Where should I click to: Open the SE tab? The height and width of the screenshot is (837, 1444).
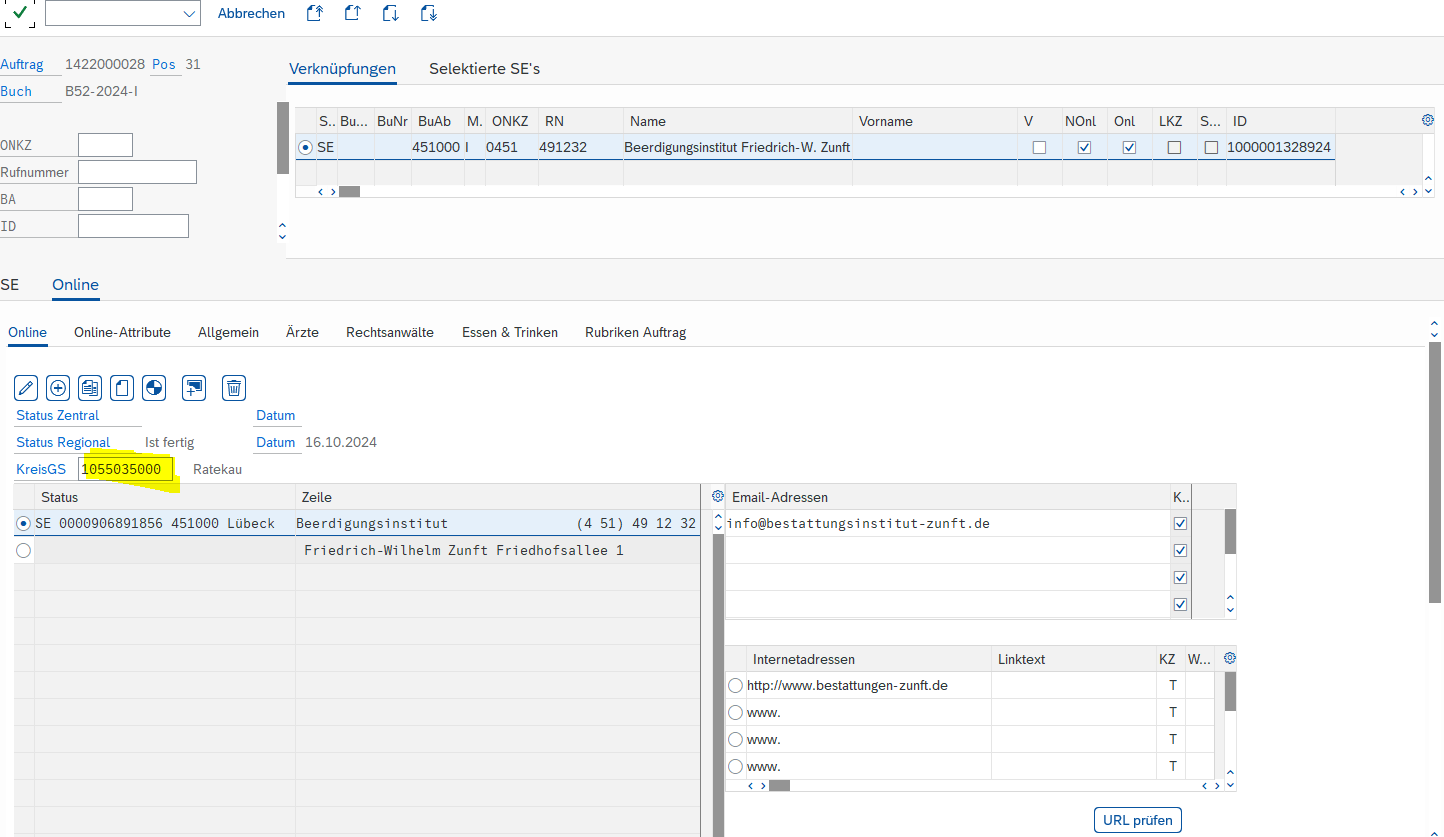(x=10, y=285)
